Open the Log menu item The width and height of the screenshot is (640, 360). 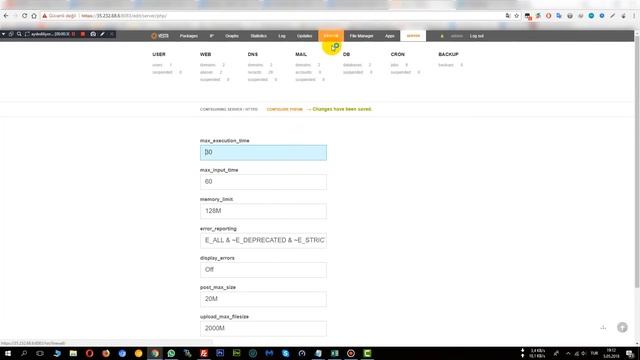click(x=282, y=36)
